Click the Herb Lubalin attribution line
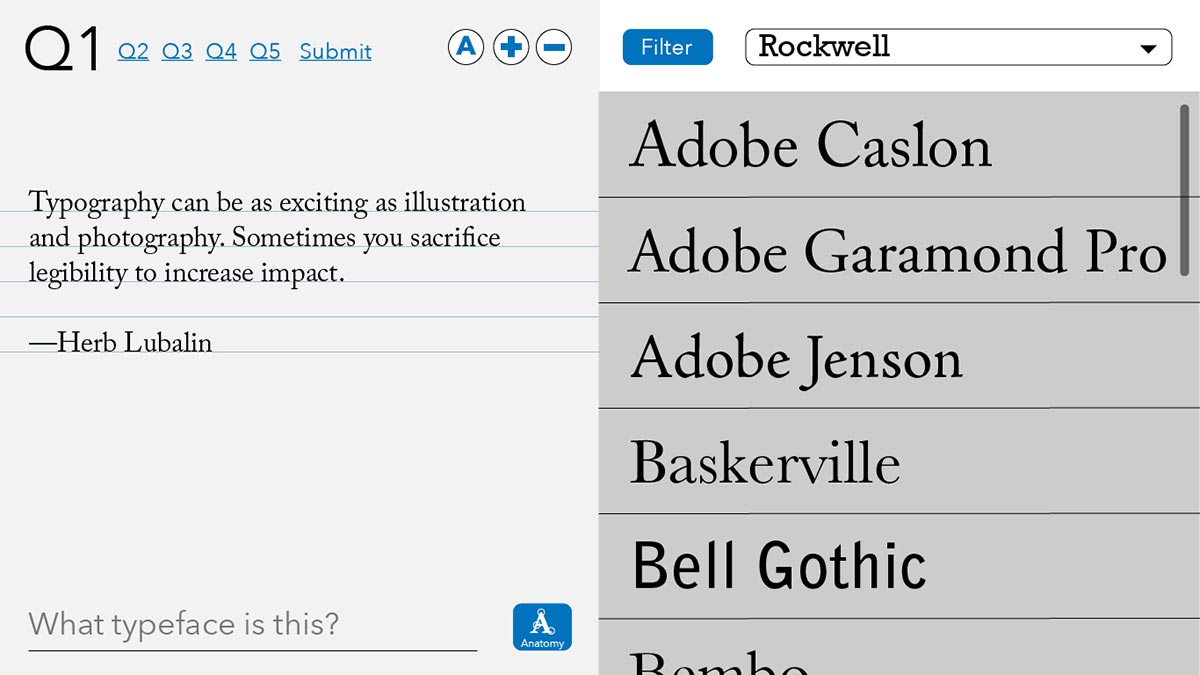Screen dimensions: 1200x675 [120, 343]
